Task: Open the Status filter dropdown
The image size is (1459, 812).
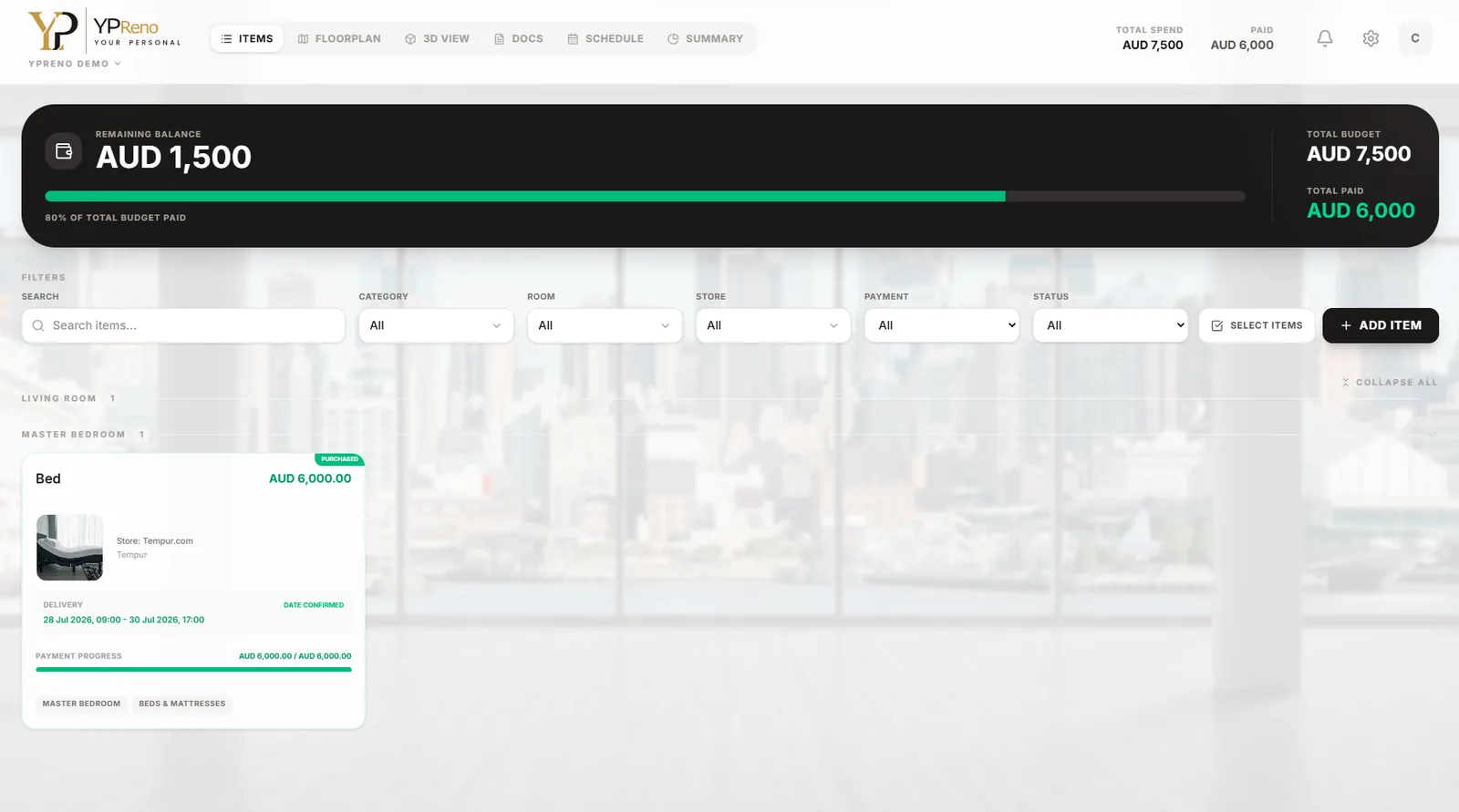Action: click(1111, 325)
